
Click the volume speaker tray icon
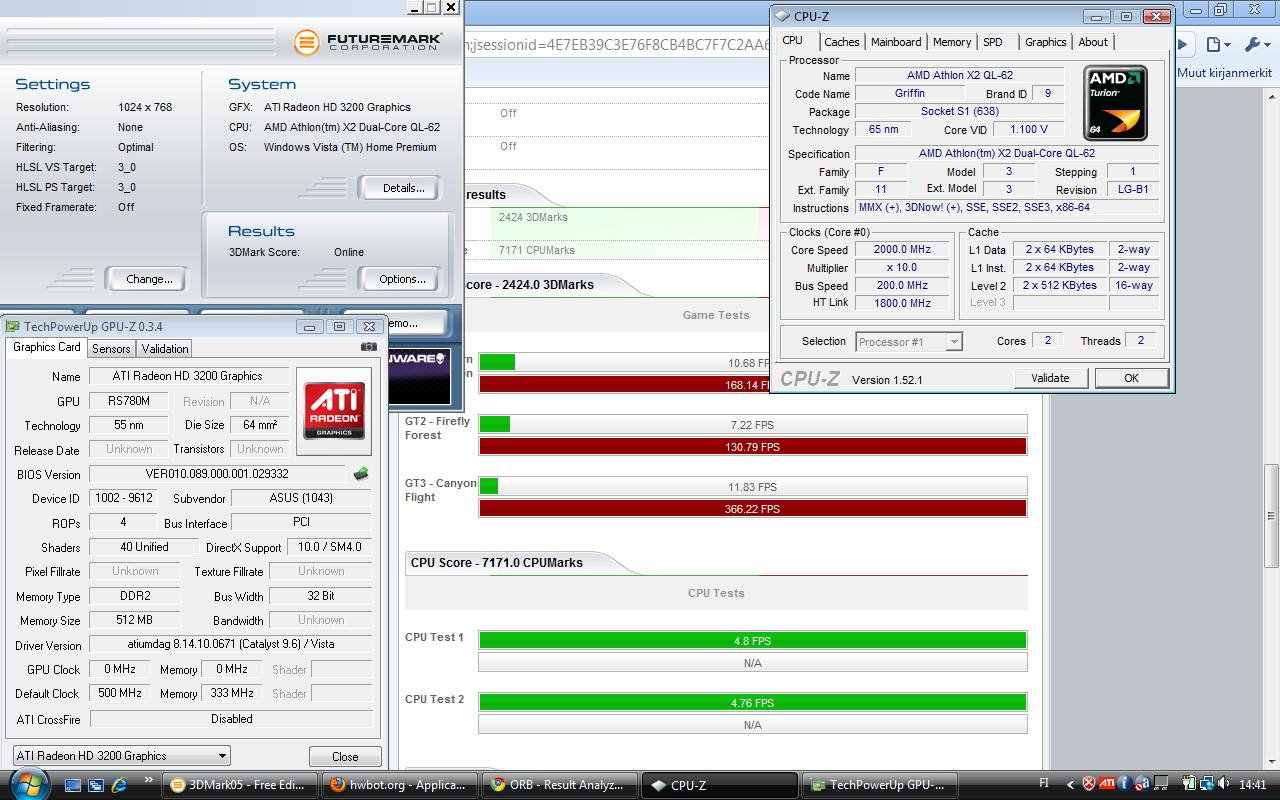(x=1225, y=785)
